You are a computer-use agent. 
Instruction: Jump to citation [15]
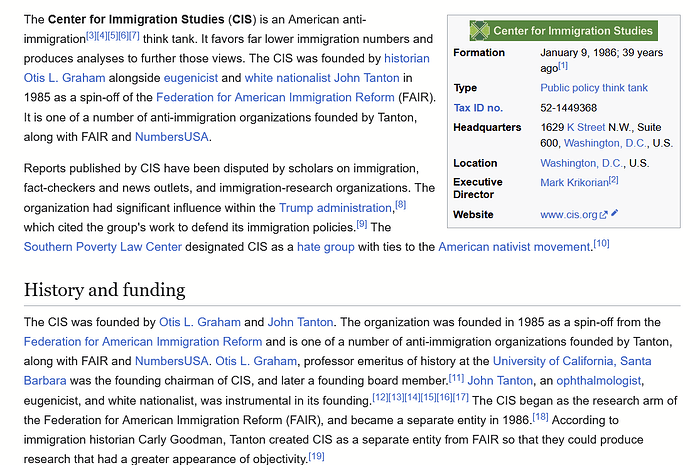(428, 397)
